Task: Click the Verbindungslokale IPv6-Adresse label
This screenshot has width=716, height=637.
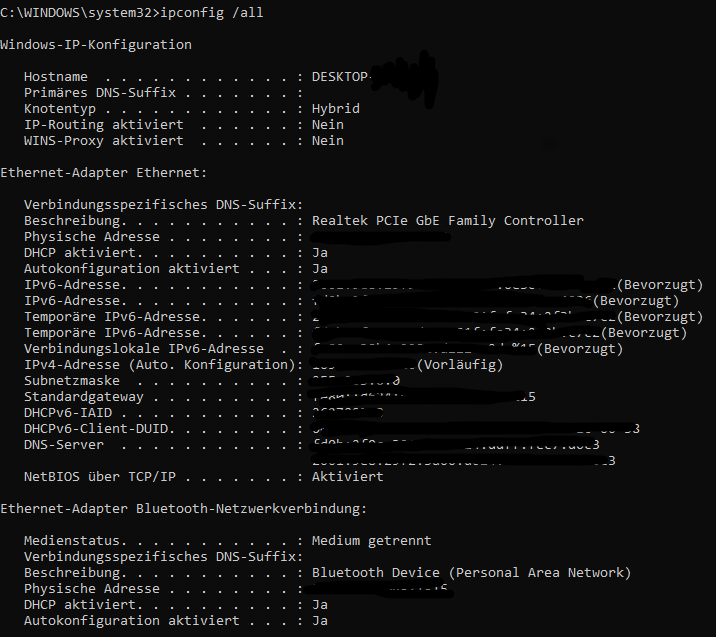Action: tap(144, 349)
